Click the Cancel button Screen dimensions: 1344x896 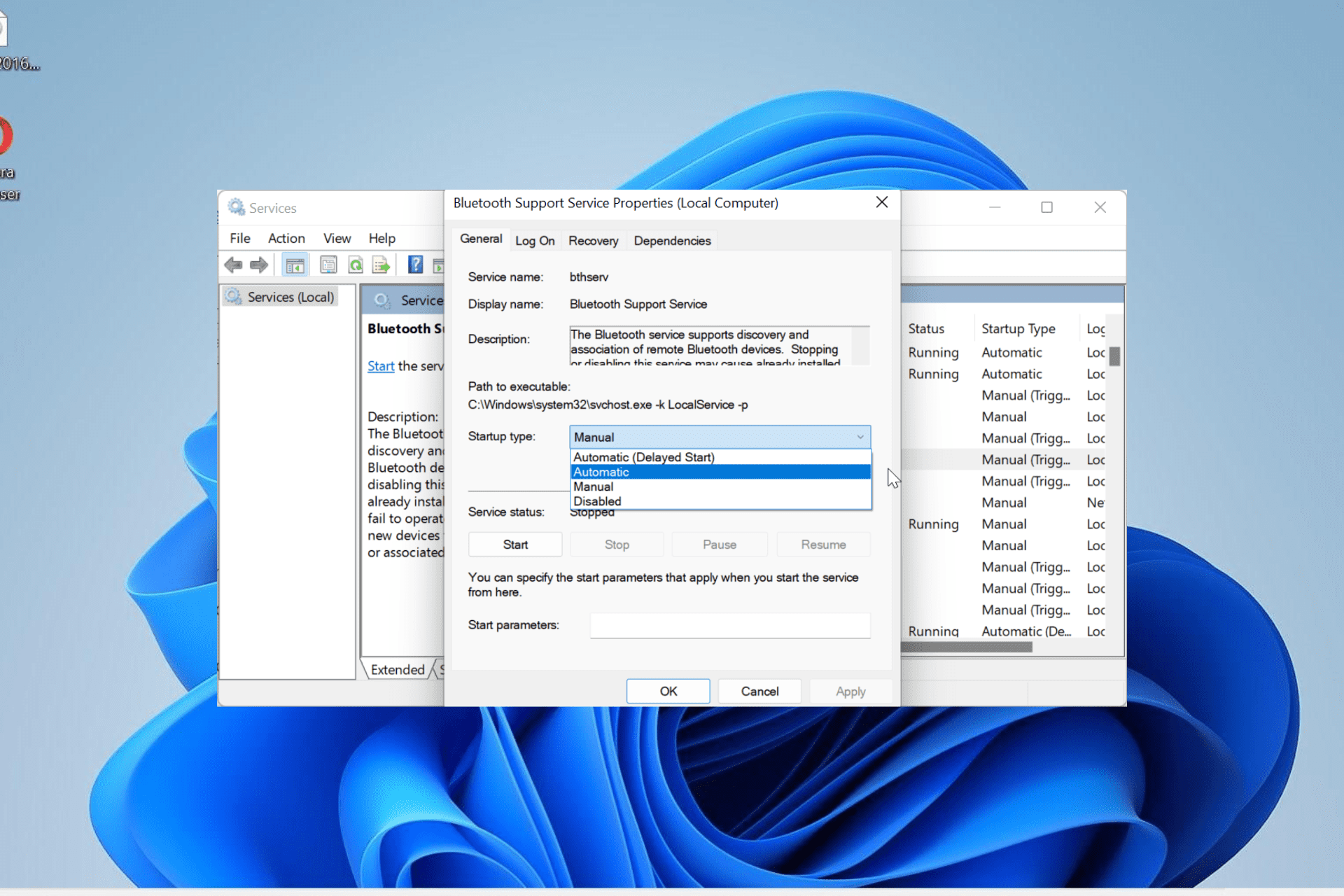click(x=759, y=692)
